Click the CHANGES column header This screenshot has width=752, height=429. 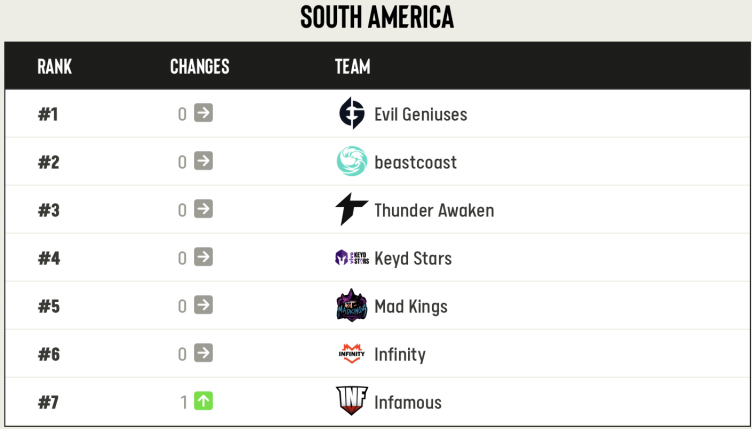(x=200, y=67)
